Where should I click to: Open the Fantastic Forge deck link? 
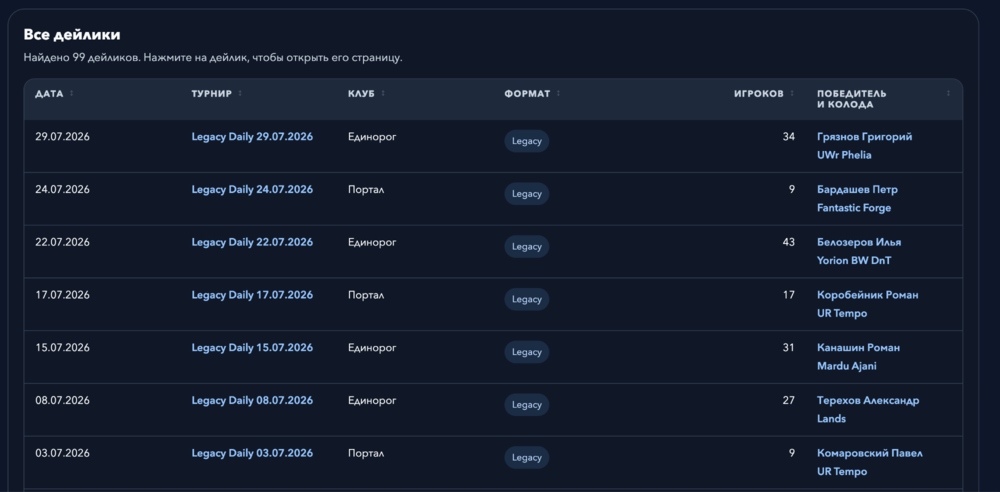(x=854, y=208)
